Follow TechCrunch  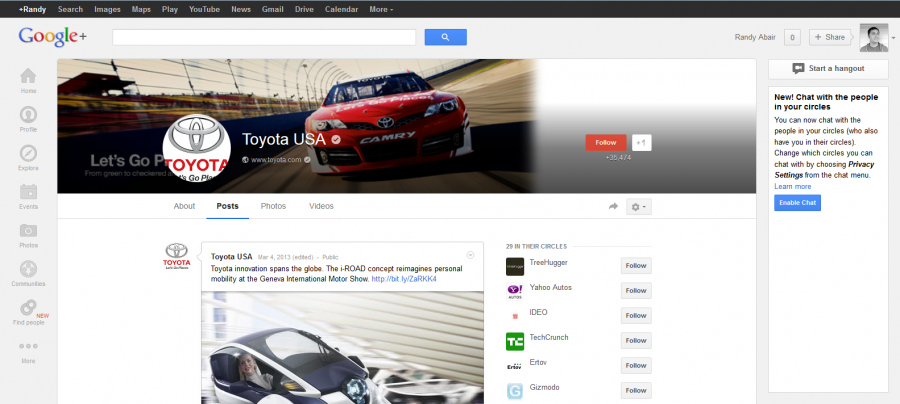tap(636, 340)
